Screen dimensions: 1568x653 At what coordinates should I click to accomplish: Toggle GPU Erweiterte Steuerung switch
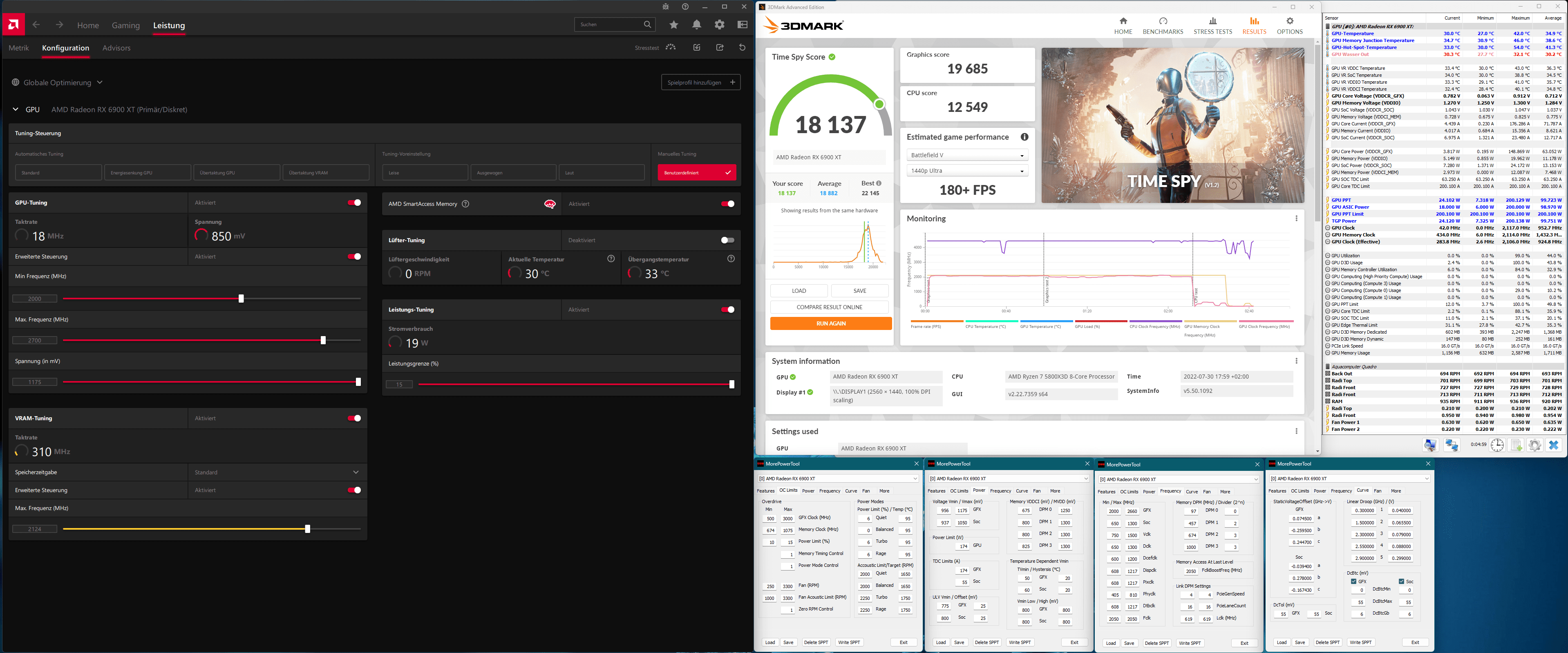coord(354,256)
